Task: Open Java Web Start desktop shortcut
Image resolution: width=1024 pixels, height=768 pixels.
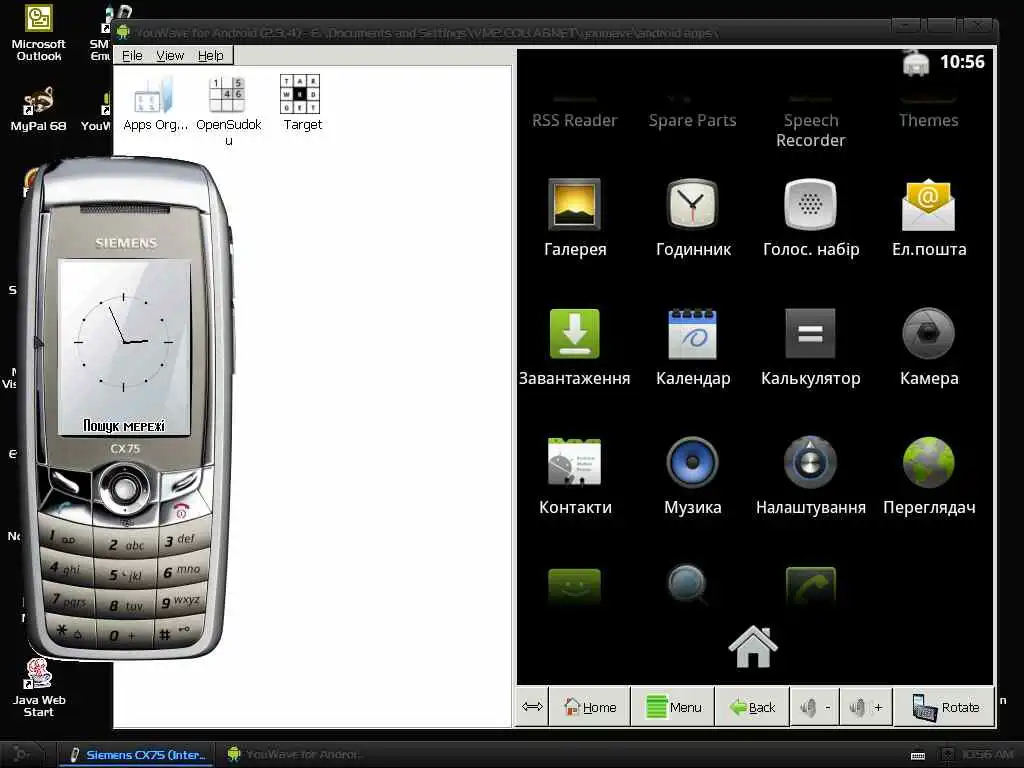Action: [x=39, y=688]
